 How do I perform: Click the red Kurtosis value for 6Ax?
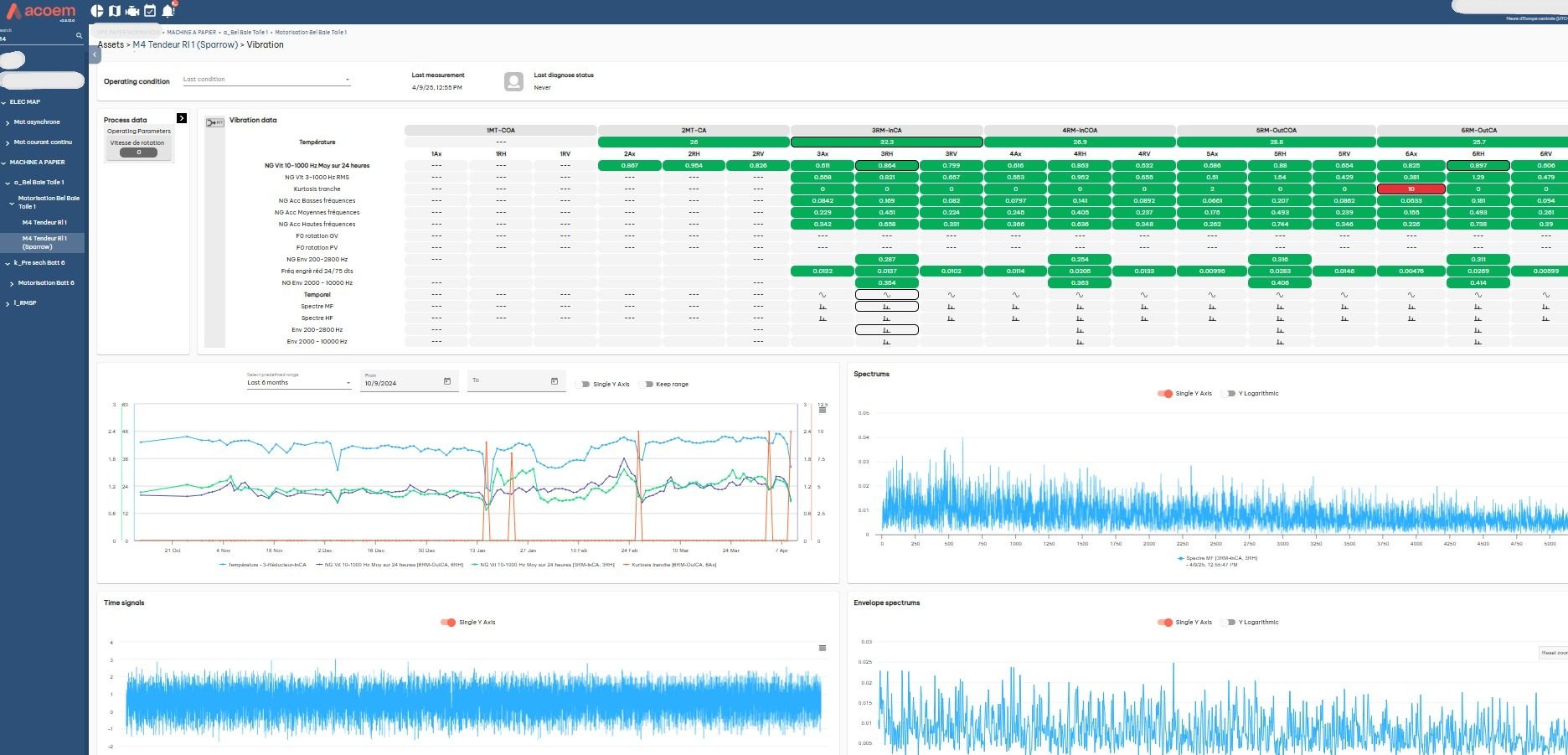(x=1411, y=189)
